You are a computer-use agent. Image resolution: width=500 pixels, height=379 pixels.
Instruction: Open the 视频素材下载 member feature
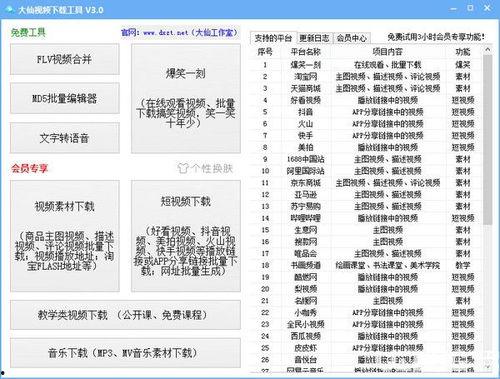(65, 236)
